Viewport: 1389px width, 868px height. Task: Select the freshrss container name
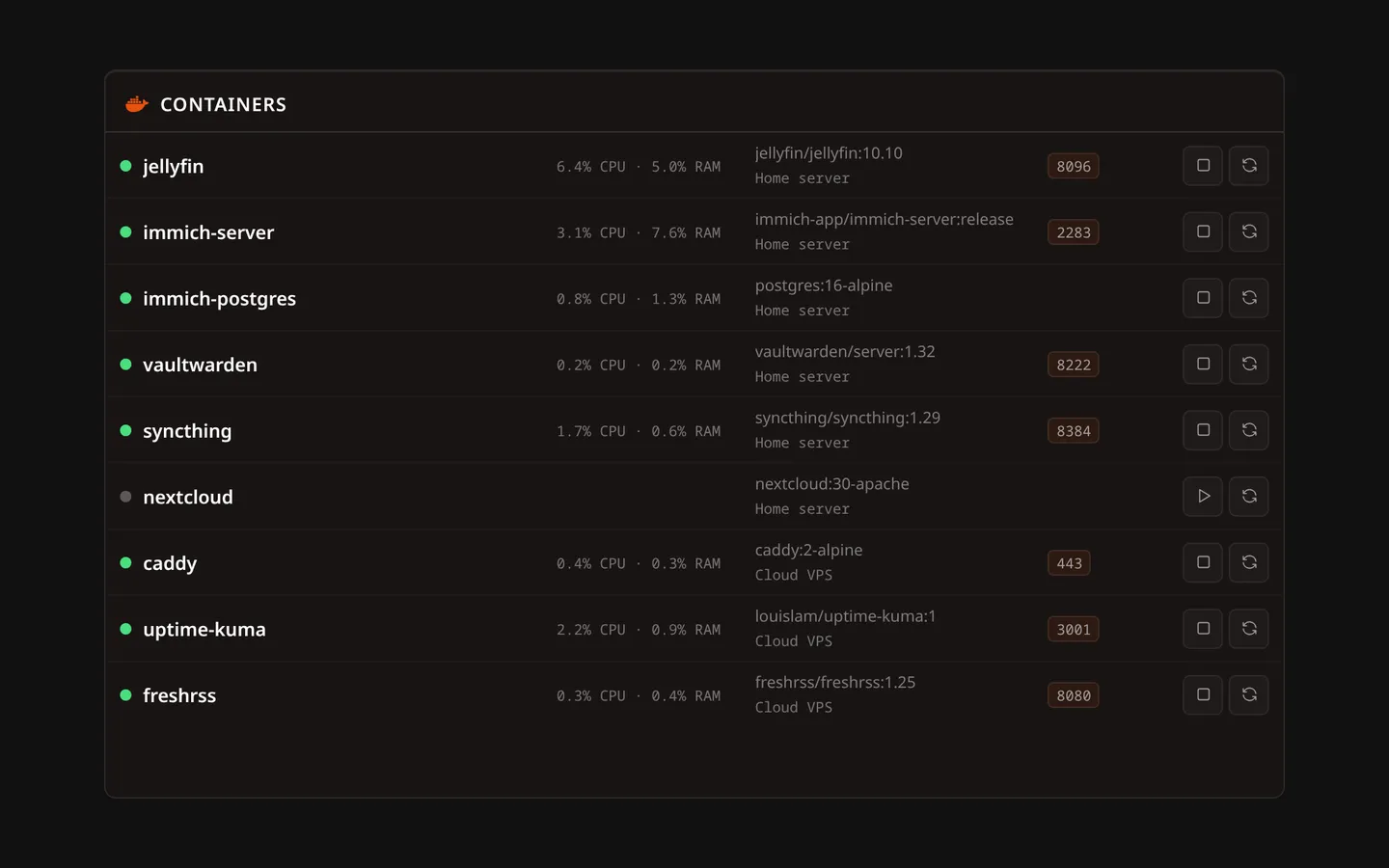coord(179,695)
